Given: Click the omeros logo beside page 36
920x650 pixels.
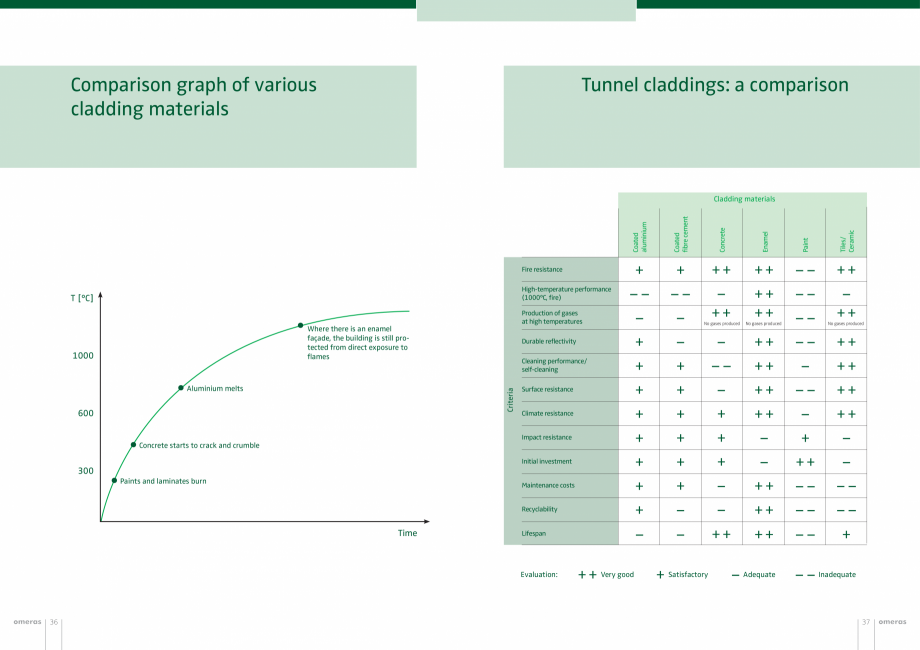Looking at the screenshot, I should (x=26, y=622).
